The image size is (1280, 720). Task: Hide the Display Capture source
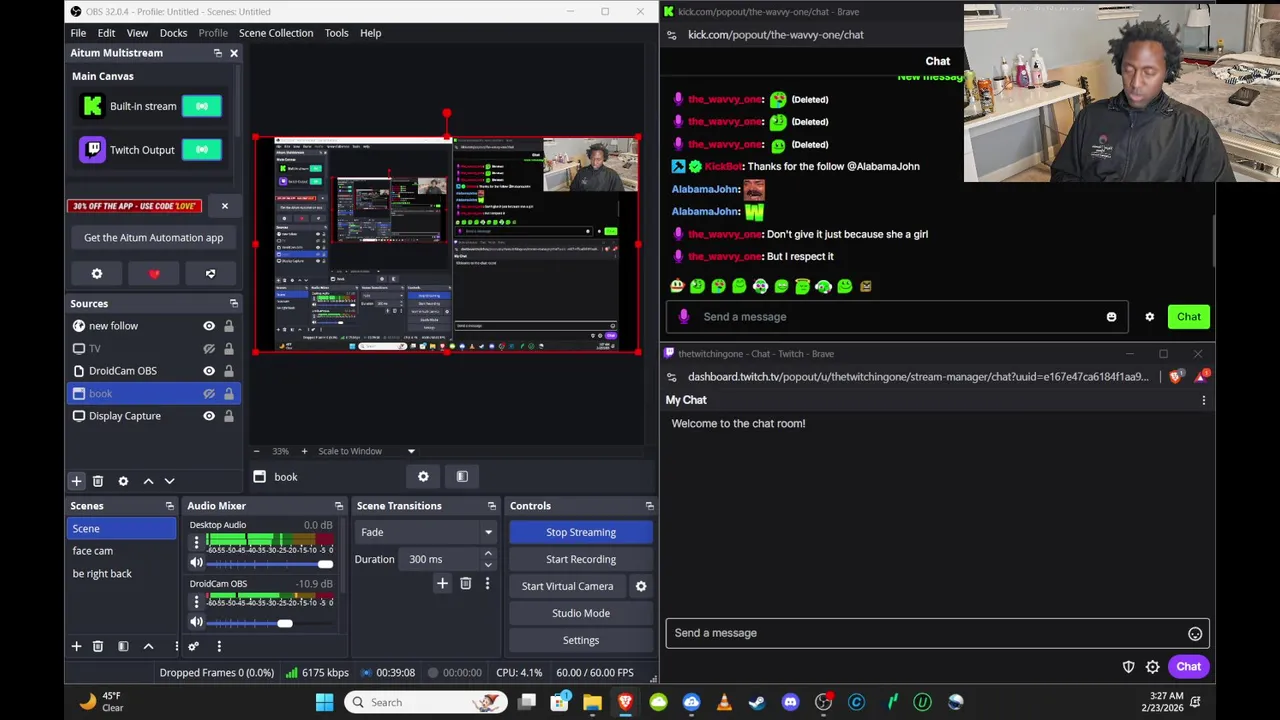coord(209,416)
